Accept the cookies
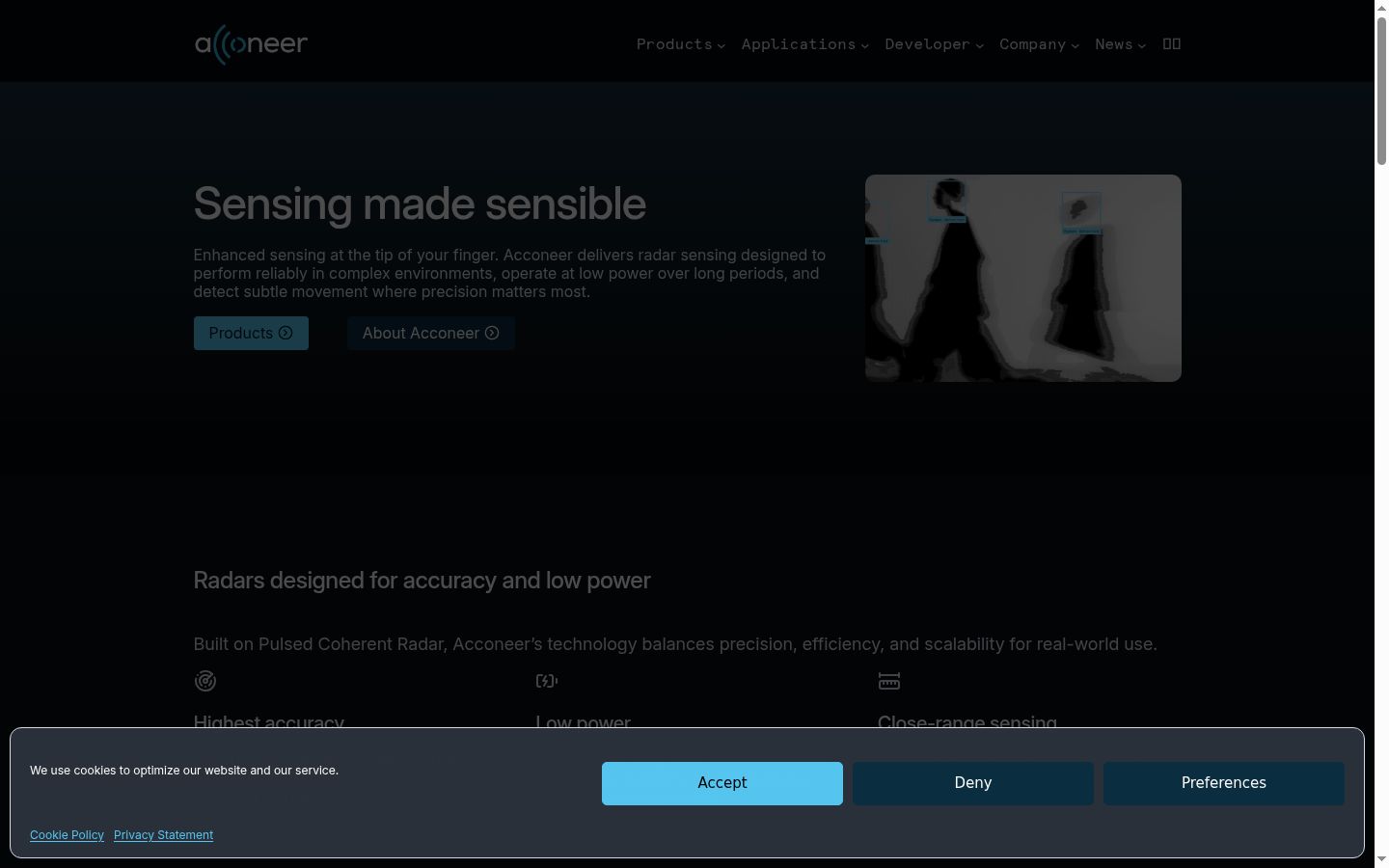This screenshot has width=1389, height=868. click(x=722, y=783)
